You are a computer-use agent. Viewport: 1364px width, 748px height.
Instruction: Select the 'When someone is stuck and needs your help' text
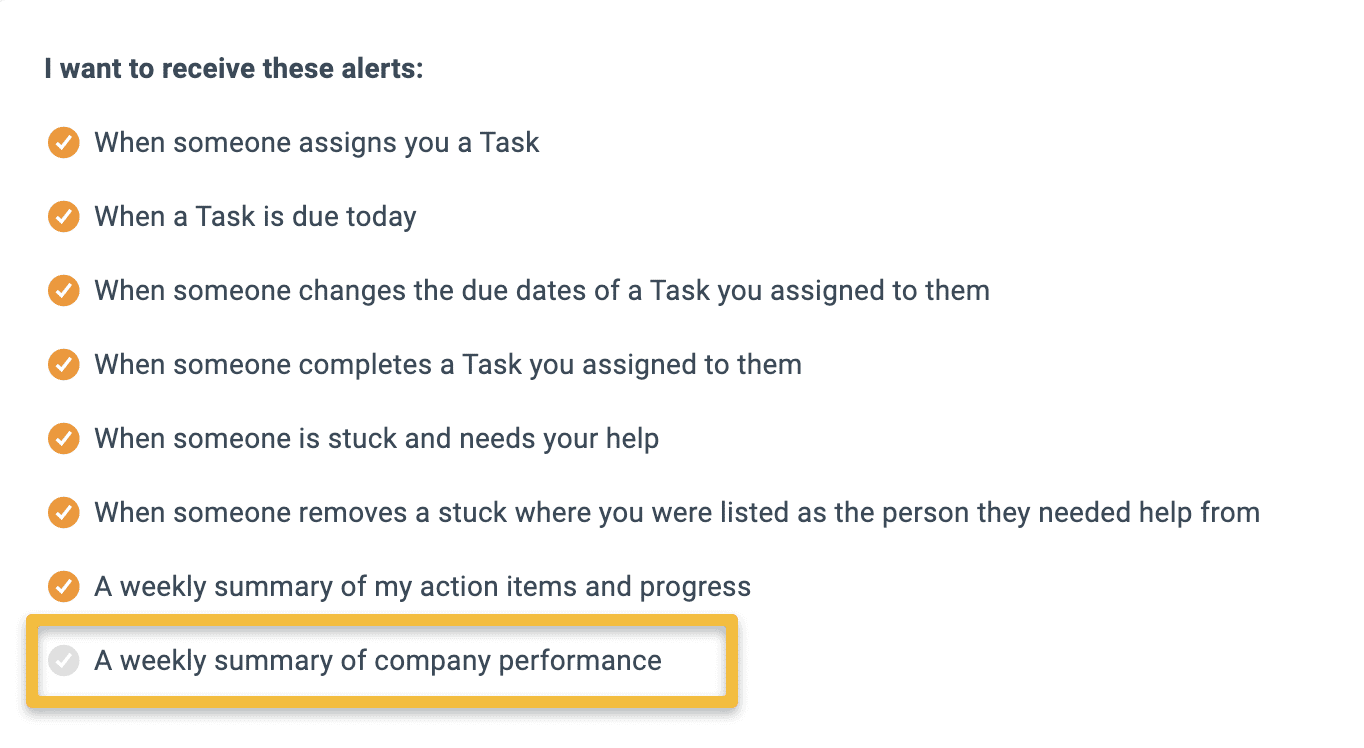point(376,439)
